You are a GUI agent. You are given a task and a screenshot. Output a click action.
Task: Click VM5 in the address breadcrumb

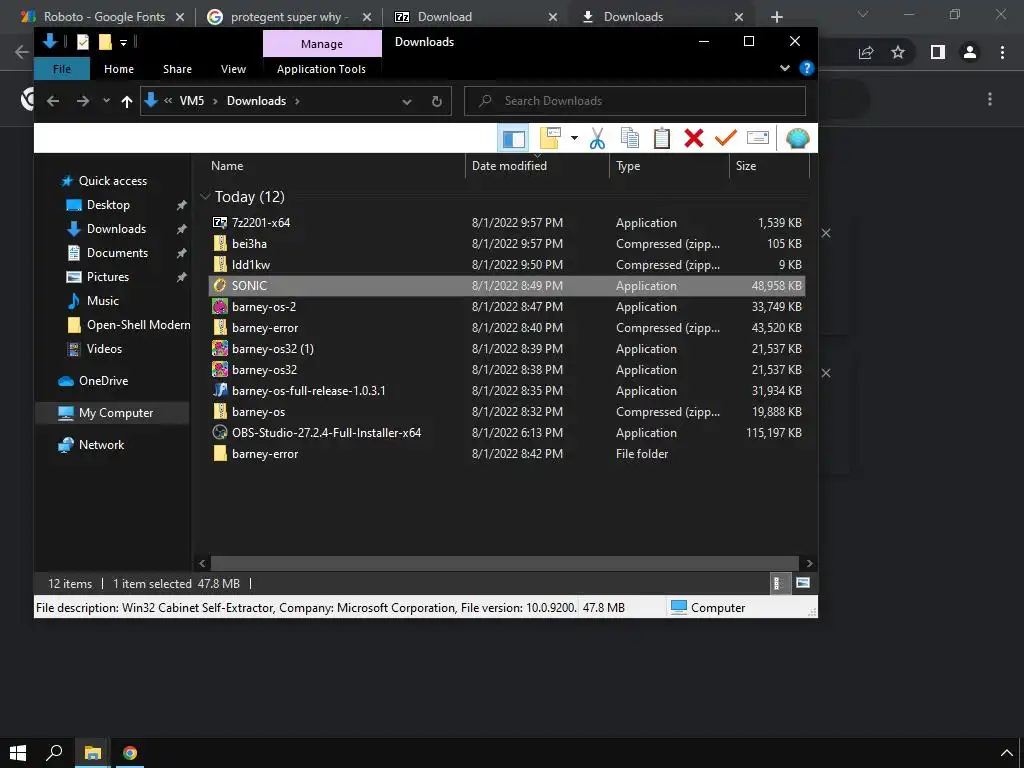192,101
